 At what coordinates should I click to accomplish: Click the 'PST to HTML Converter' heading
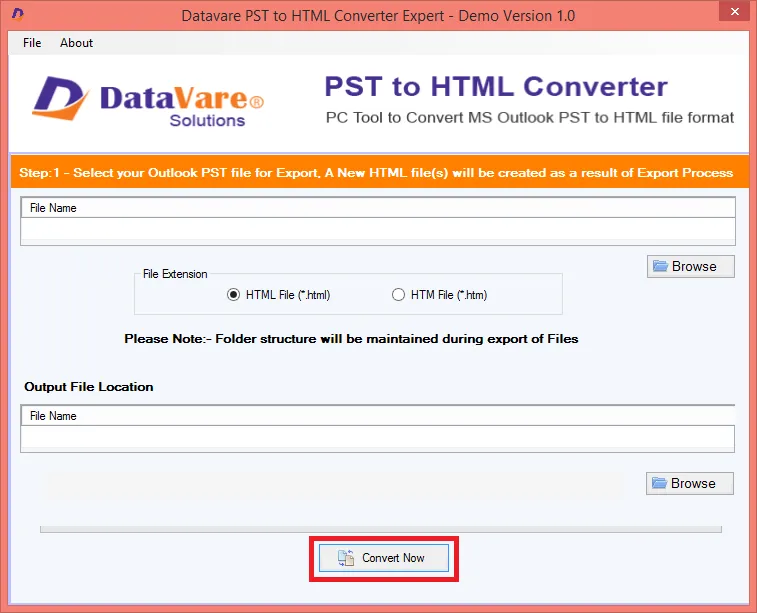pos(496,86)
